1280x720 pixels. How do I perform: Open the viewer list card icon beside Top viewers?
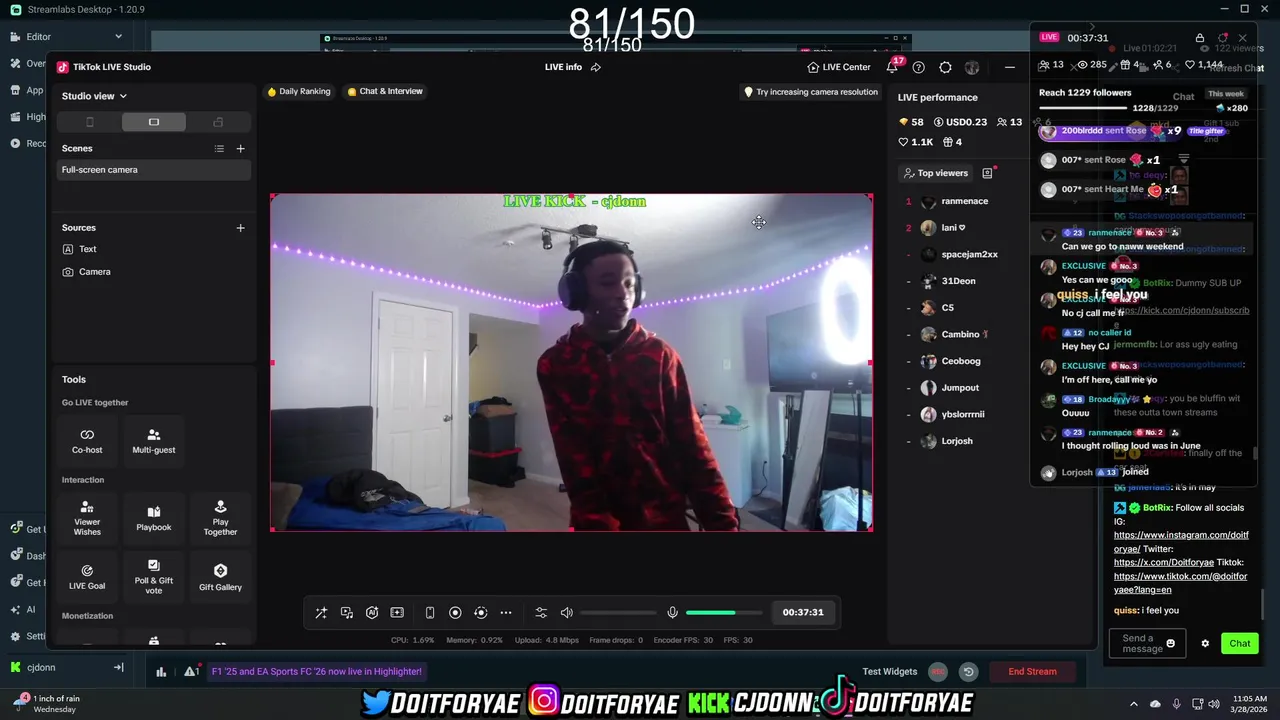[987, 173]
